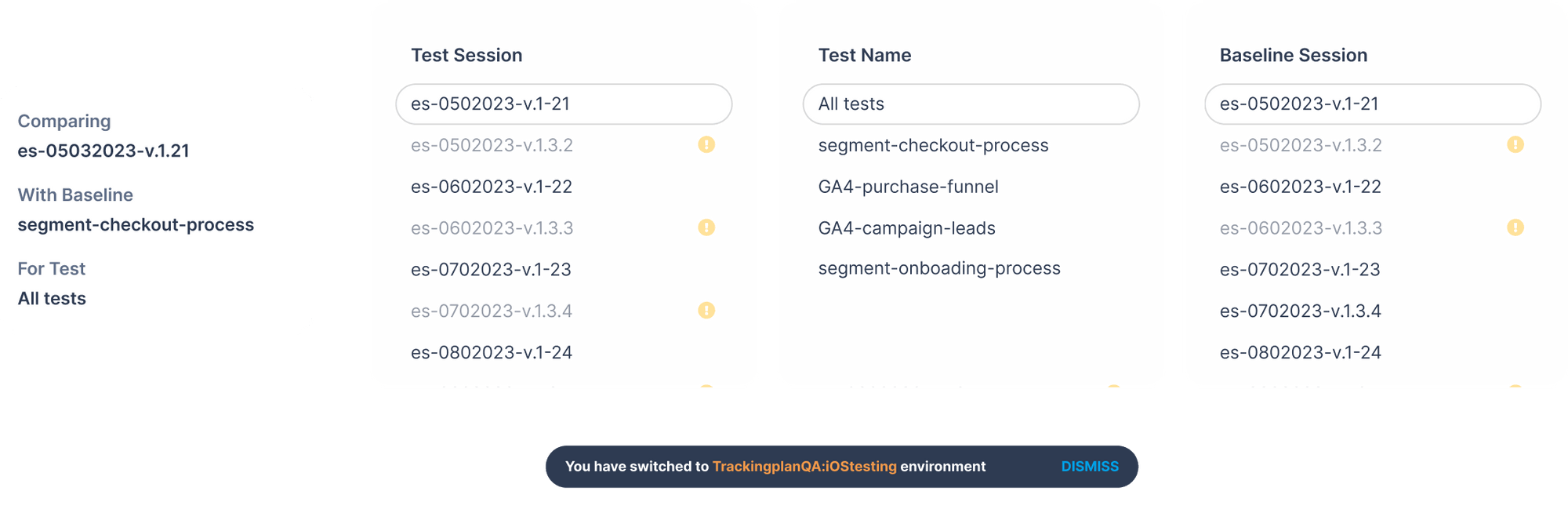Click the warning badge beside es-0602023-v.1.3.3 baseline session
The image size is (1568, 513).
click(1515, 227)
